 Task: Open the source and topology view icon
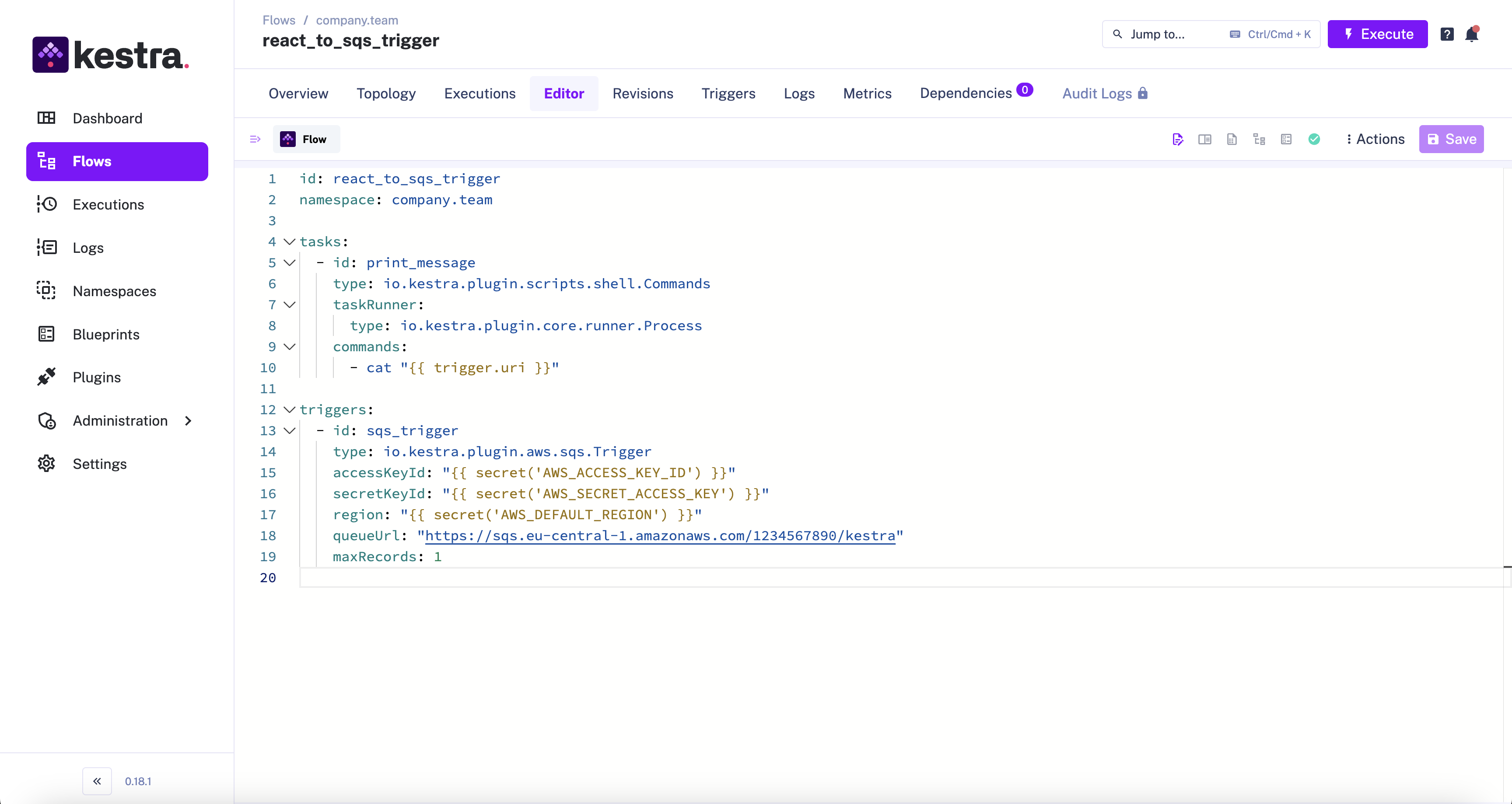click(x=1259, y=139)
